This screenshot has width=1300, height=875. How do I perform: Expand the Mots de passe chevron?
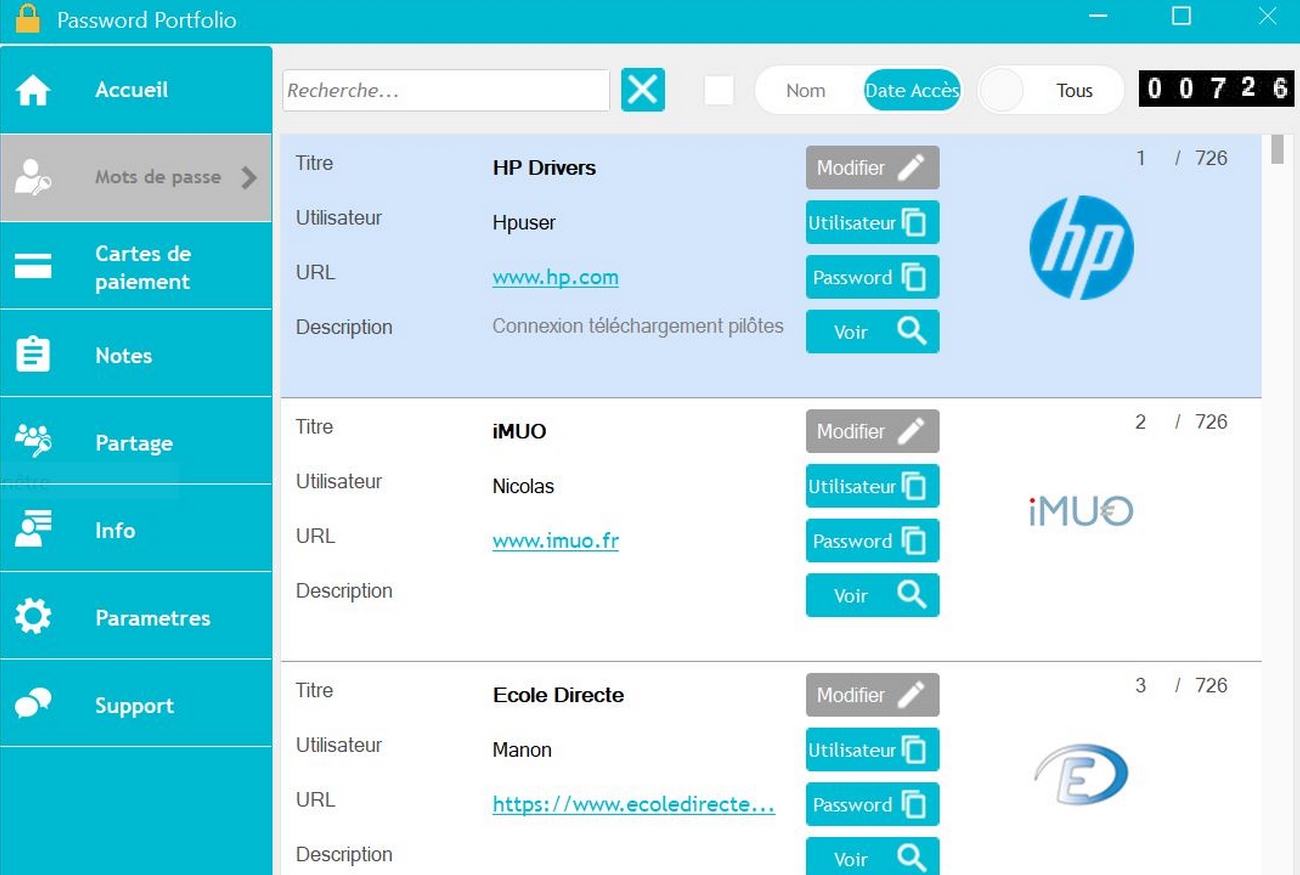pyautogui.click(x=249, y=178)
